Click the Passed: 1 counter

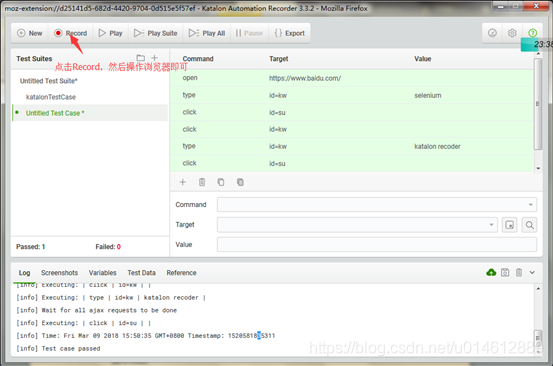coord(30,246)
